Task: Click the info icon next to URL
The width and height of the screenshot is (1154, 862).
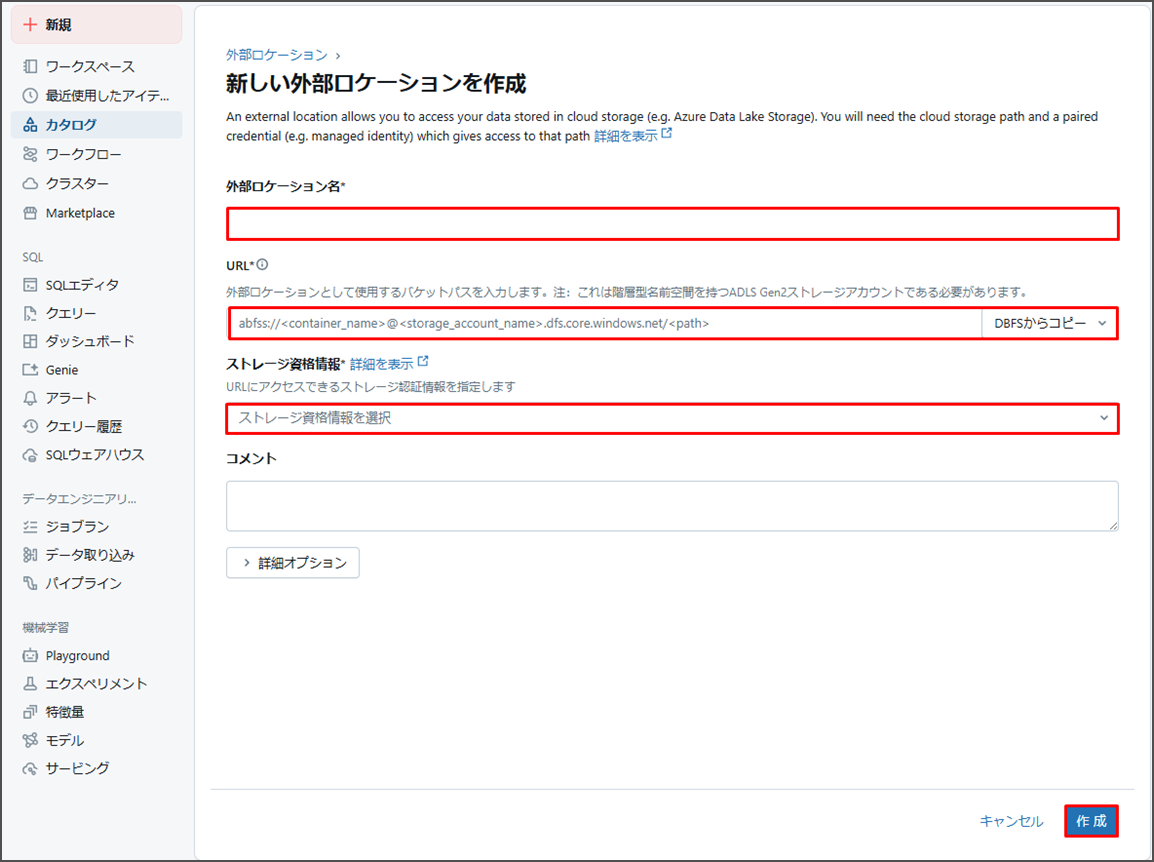Action: click(x=263, y=264)
